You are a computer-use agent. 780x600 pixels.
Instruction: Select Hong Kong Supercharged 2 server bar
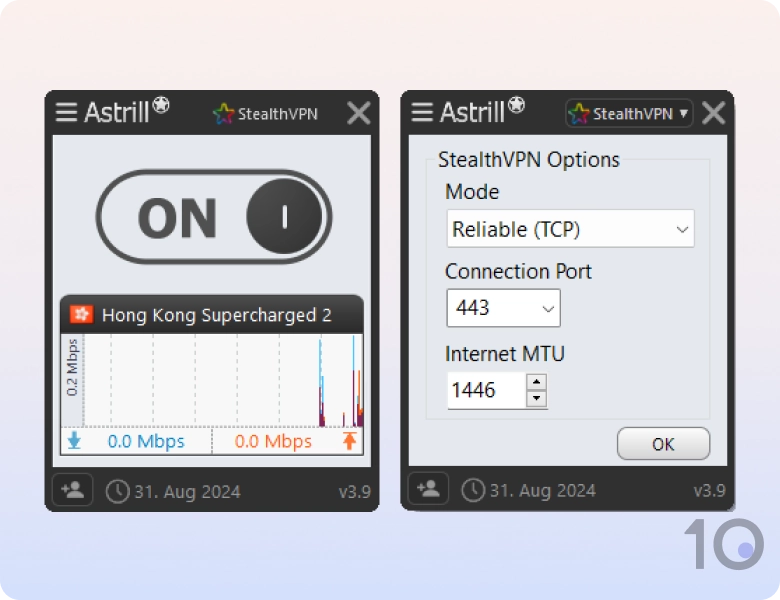pos(215,315)
